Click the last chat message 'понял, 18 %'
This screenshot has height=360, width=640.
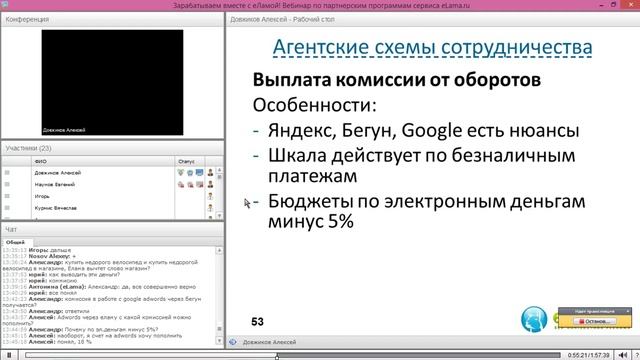[47, 342]
